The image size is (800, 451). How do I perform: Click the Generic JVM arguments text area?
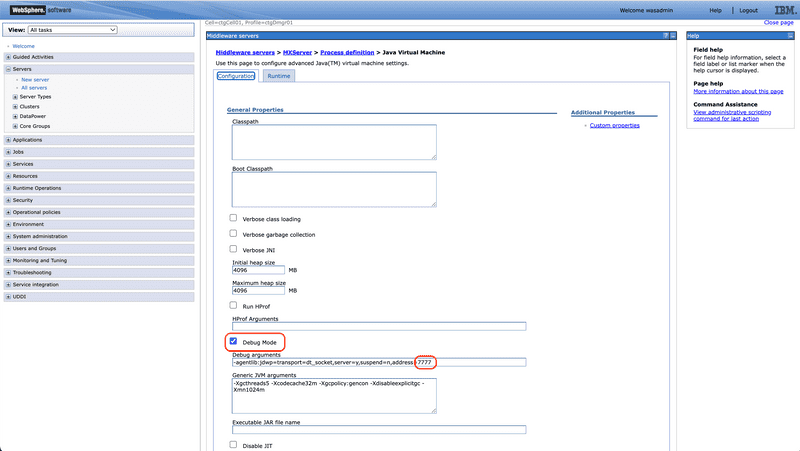[x=334, y=396]
